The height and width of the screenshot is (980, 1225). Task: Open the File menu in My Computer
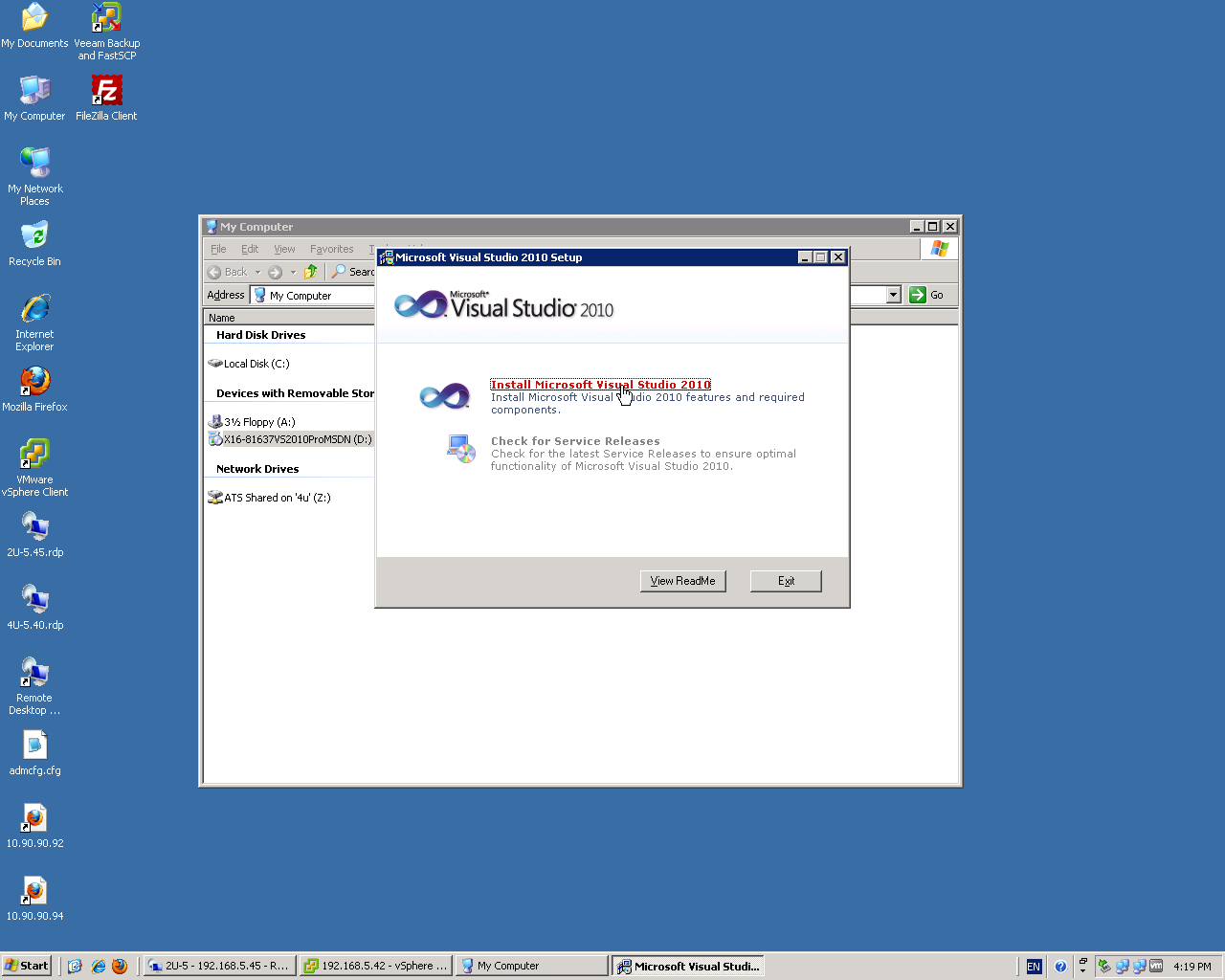[x=218, y=249]
